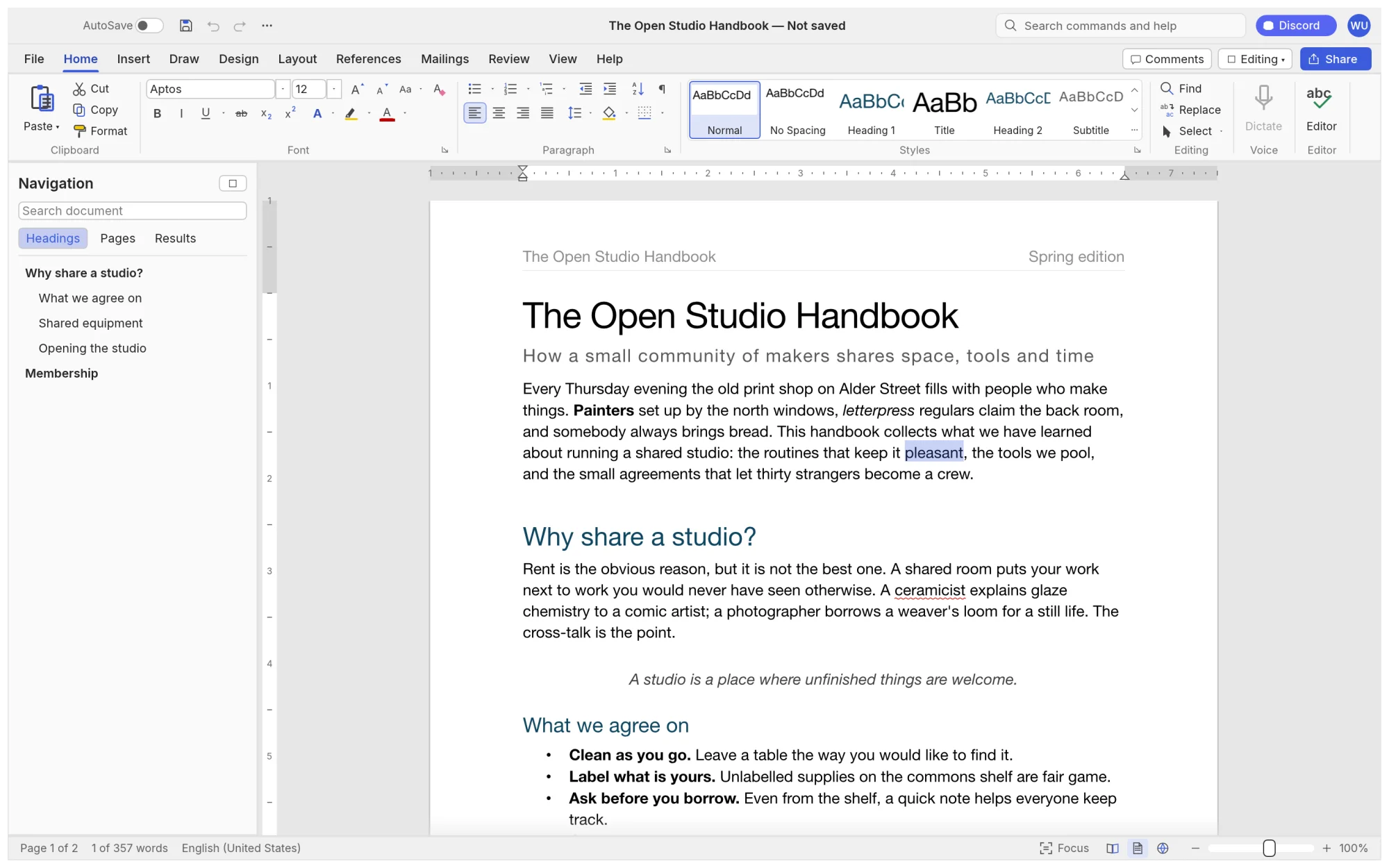This screenshot has height=868, width=1389.
Task: Expand the Paragraph dialog launcher
Action: [667, 150]
